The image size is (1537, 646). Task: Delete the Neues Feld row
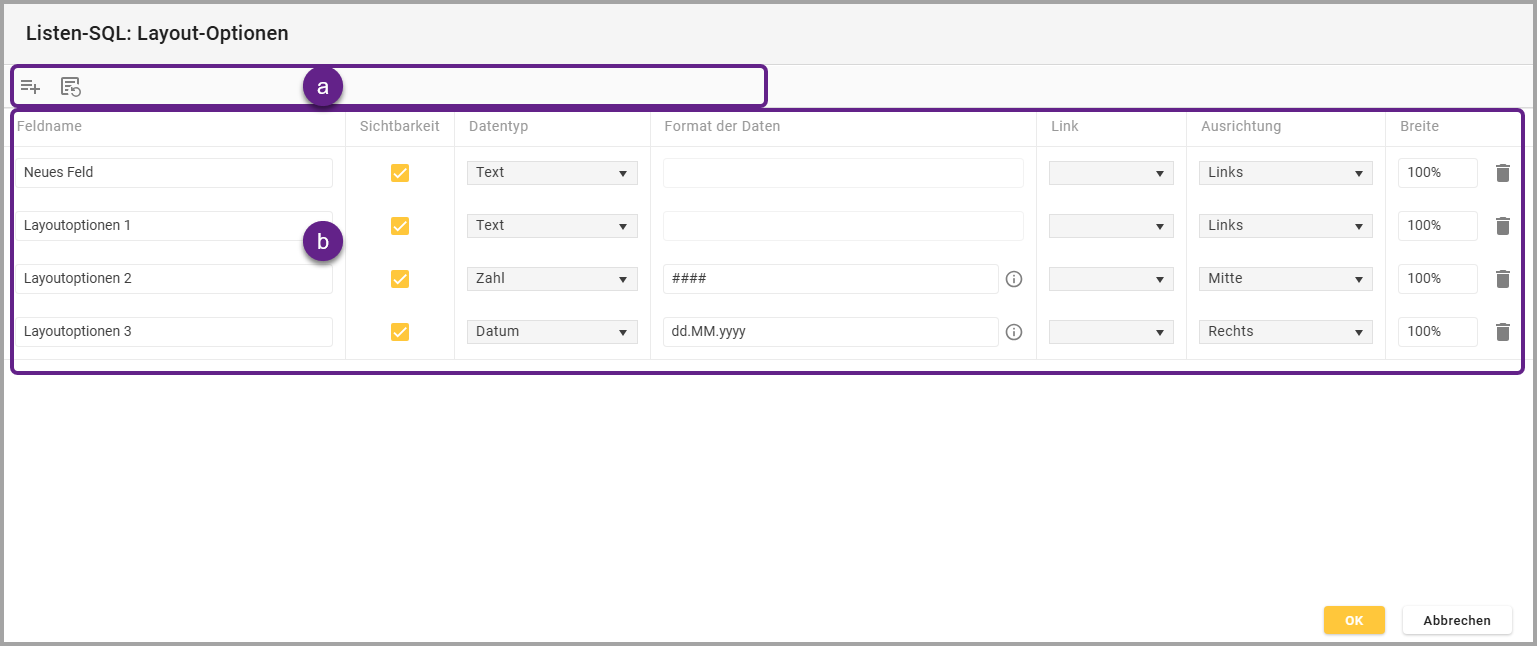[x=1502, y=173]
